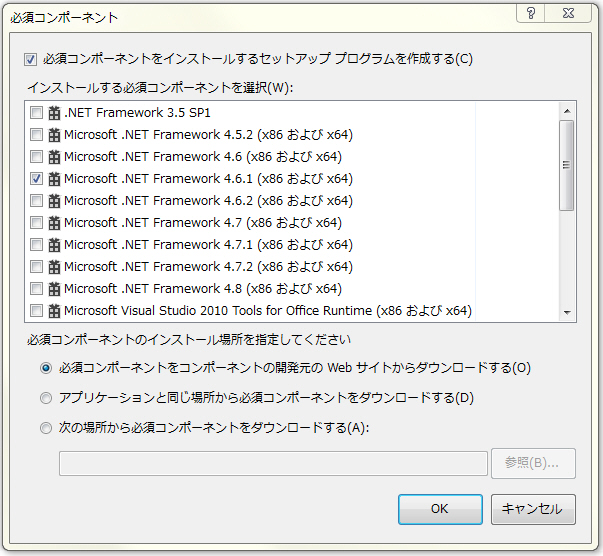Check the .NET Framework 4.5.2 checkbox
This screenshot has width=603, height=556.
tap(37, 135)
